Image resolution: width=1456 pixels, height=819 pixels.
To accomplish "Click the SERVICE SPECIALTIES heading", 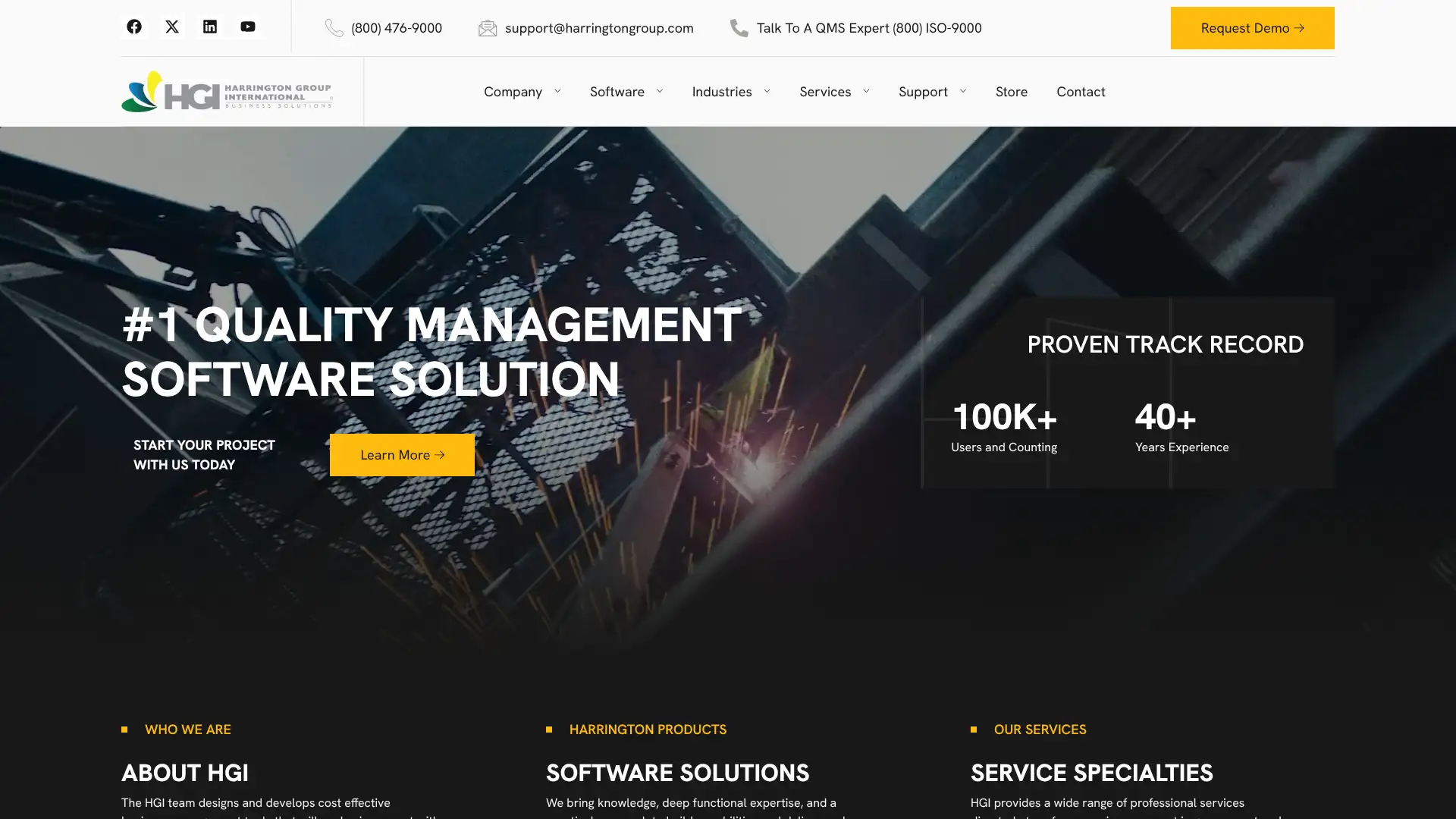I will 1092,773.
